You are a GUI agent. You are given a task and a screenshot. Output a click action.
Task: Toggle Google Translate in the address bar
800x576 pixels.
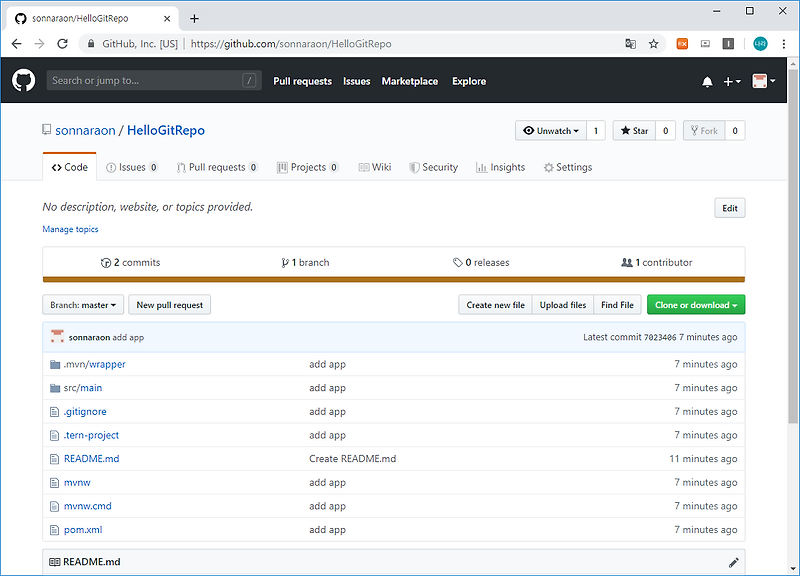coord(630,44)
